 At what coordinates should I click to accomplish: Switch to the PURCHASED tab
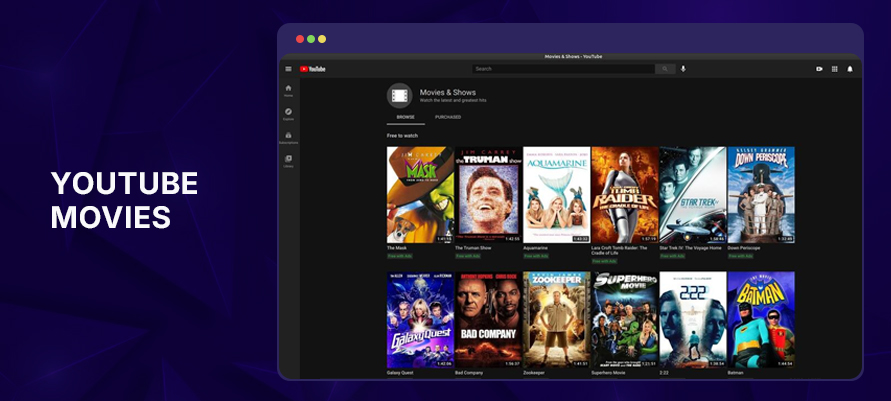click(x=448, y=117)
